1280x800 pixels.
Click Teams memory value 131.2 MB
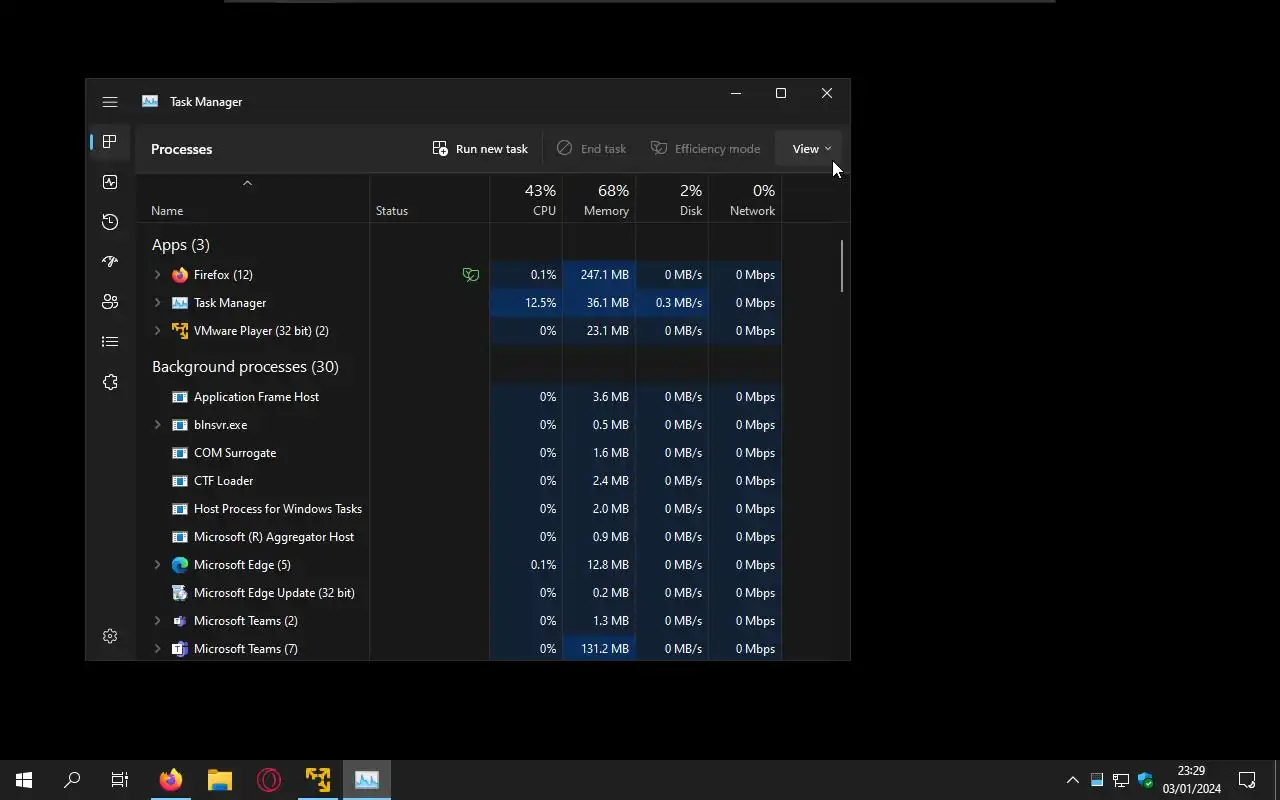(x=604, y=648)
